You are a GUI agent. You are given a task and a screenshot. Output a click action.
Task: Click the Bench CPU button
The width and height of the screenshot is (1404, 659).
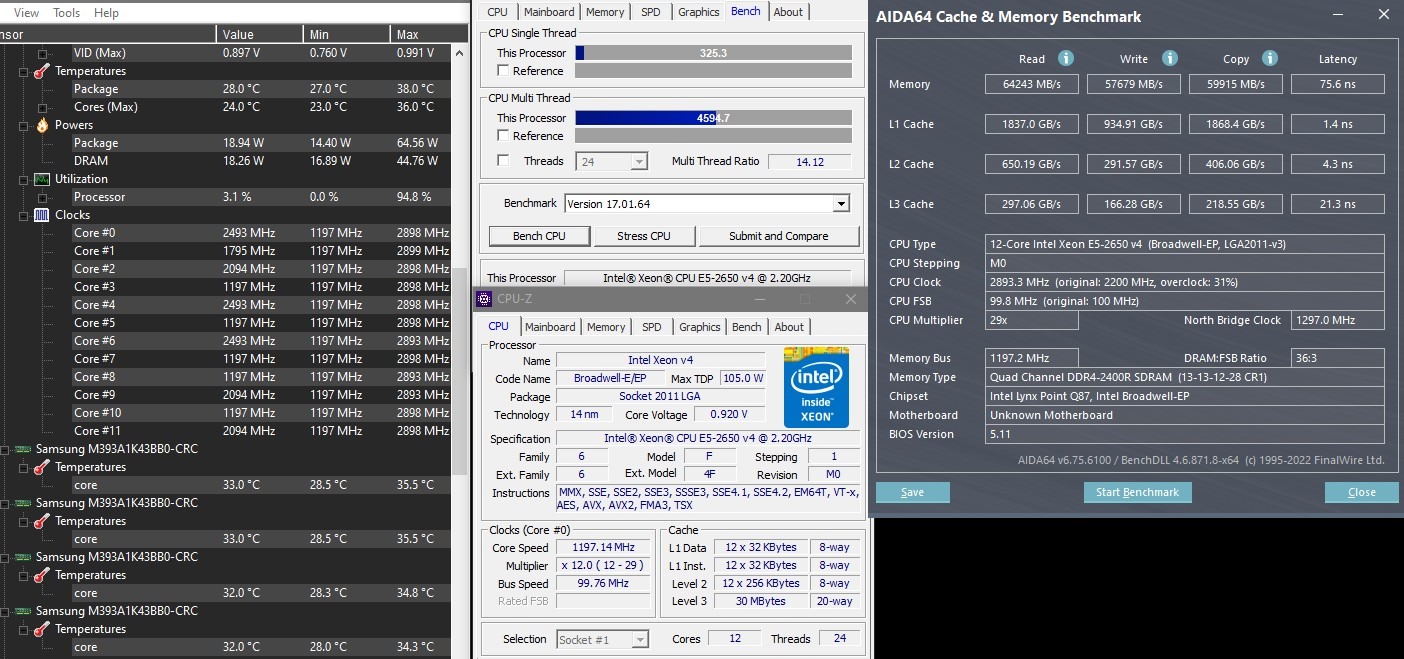[x=539, y=236]
